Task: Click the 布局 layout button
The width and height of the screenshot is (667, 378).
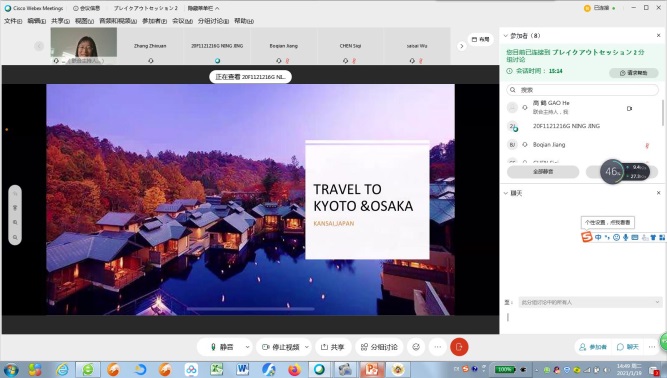Action: [x=481, y=39]
